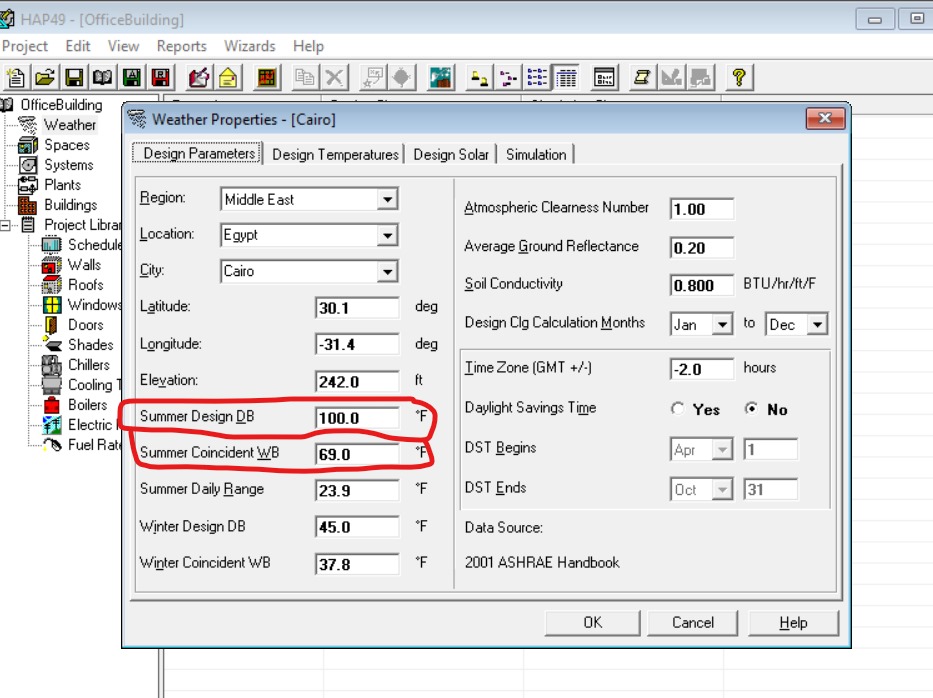Click the Latitude input field

357,308
